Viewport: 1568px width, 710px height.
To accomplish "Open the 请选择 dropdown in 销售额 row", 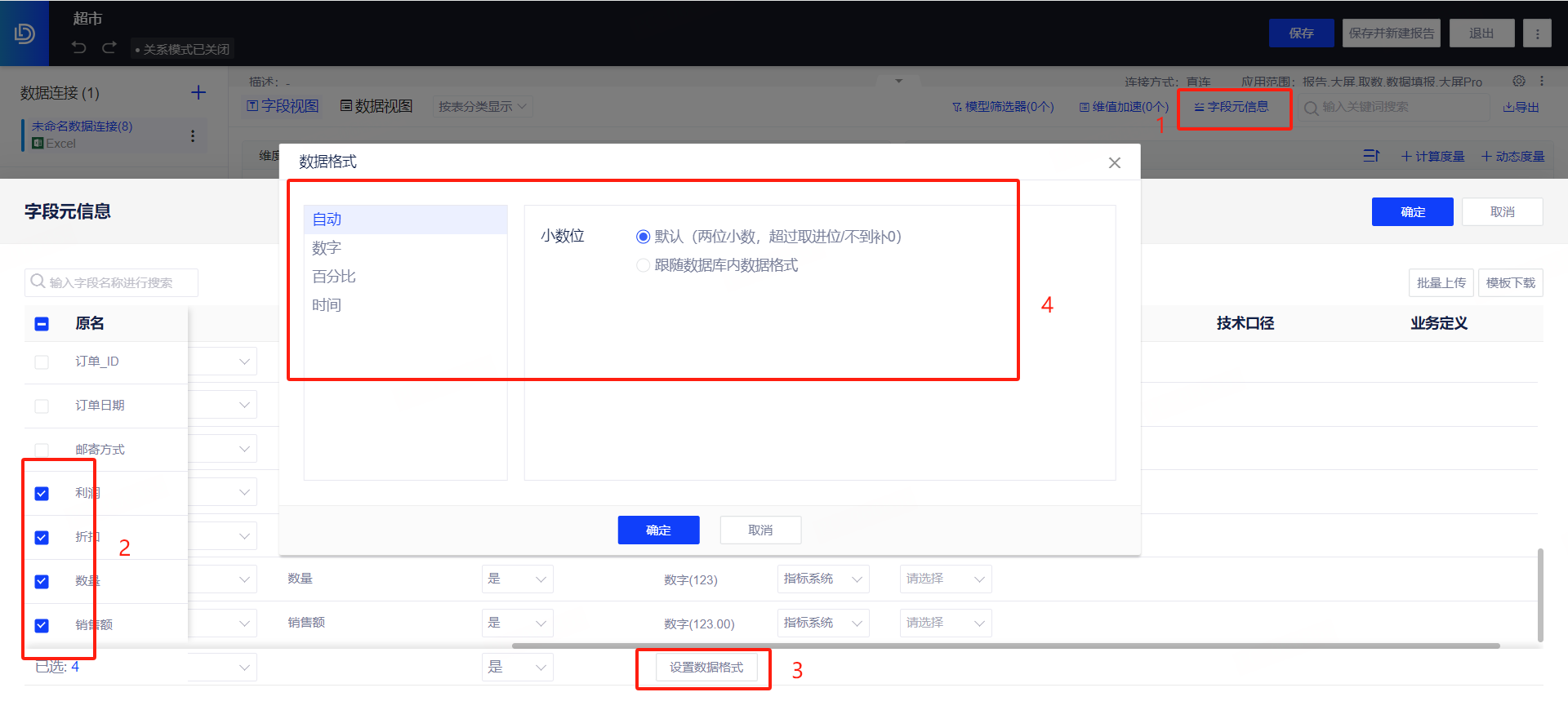I will click(945, 623).
